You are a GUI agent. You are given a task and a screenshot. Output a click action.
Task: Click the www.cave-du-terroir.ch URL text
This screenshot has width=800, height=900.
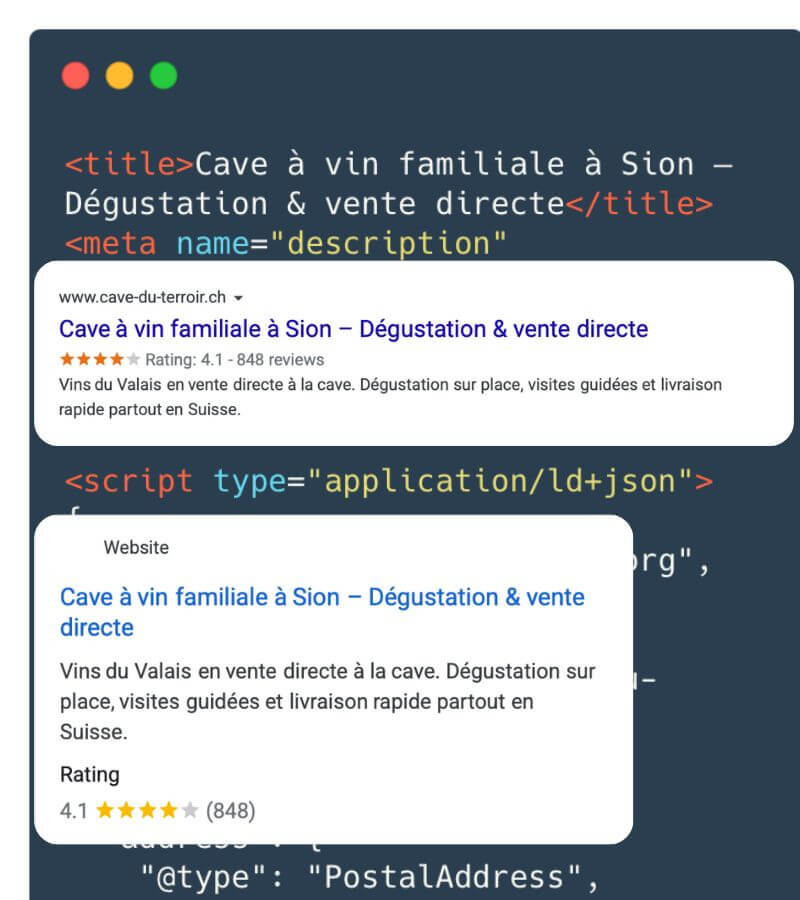tap(142, 297)
